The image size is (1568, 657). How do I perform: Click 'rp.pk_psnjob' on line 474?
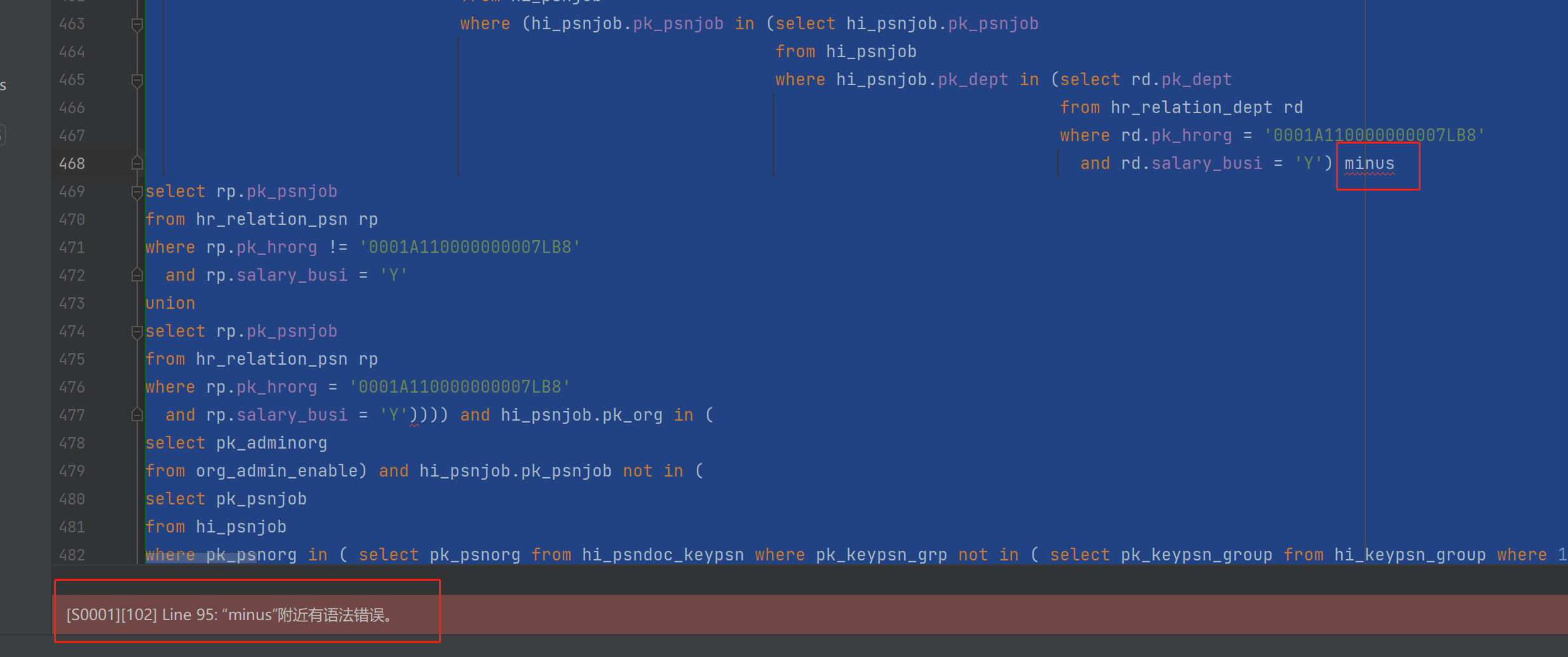pyautogui.click(x=277, y=331)
